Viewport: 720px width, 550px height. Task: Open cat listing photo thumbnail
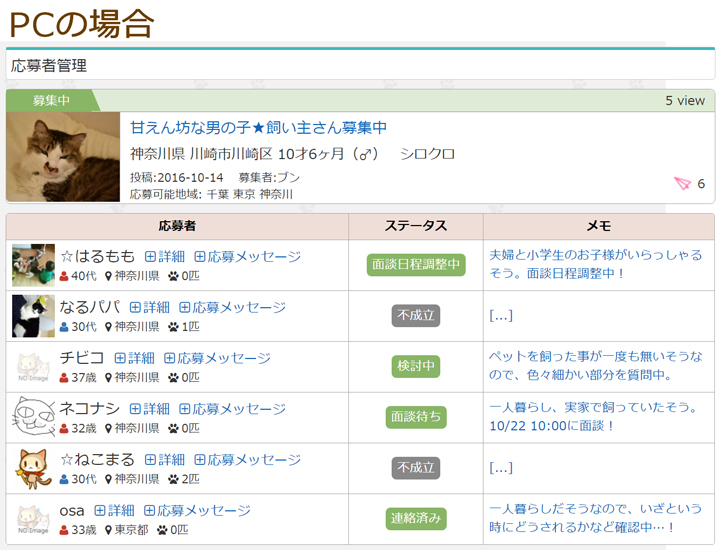point(63,157)
